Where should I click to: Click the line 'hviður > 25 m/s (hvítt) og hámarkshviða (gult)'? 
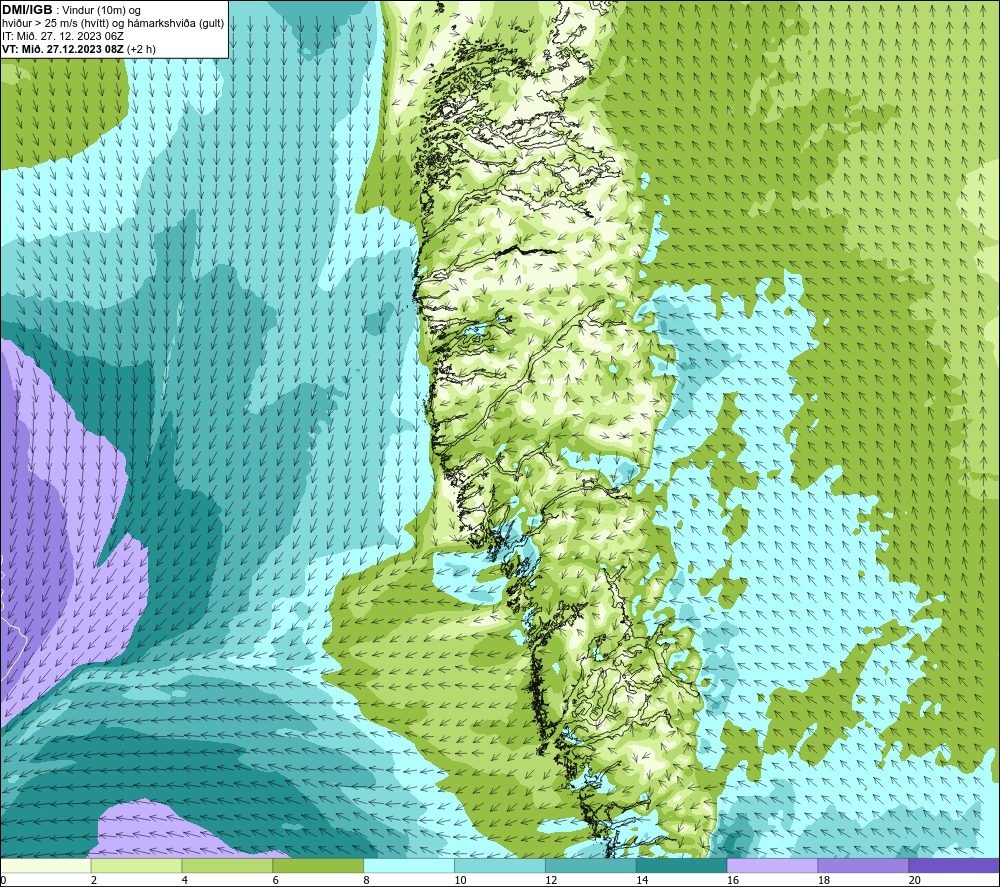click(113, 24)
